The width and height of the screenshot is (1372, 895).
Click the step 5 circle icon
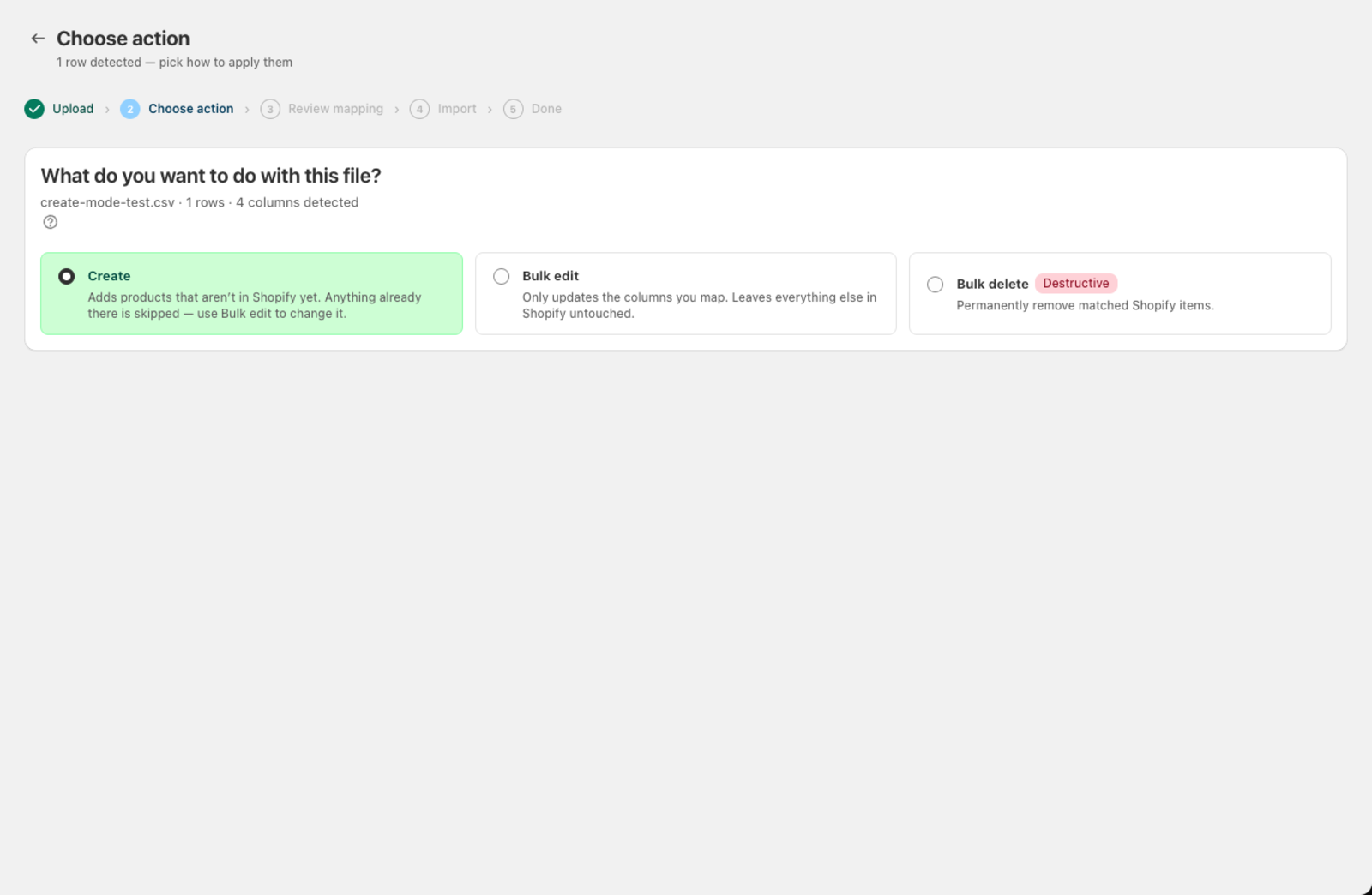513,109
